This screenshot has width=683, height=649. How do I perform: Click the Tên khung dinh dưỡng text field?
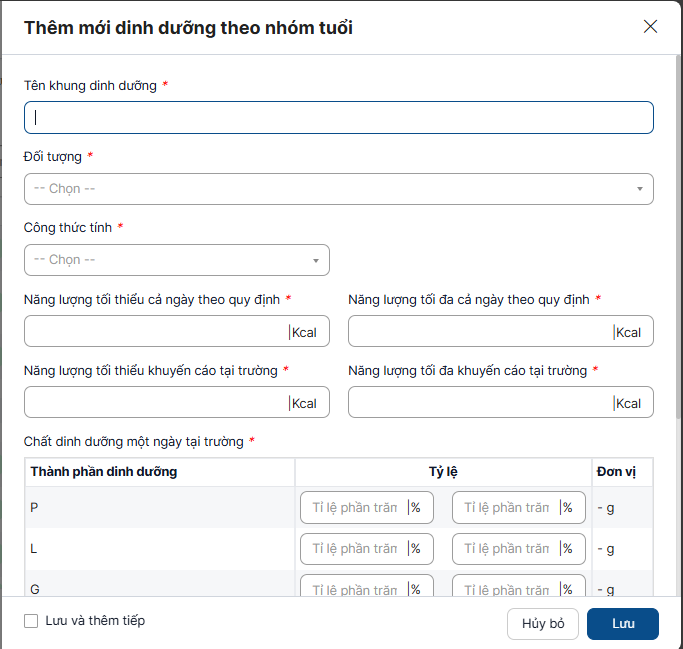click(x=338, y=118)
